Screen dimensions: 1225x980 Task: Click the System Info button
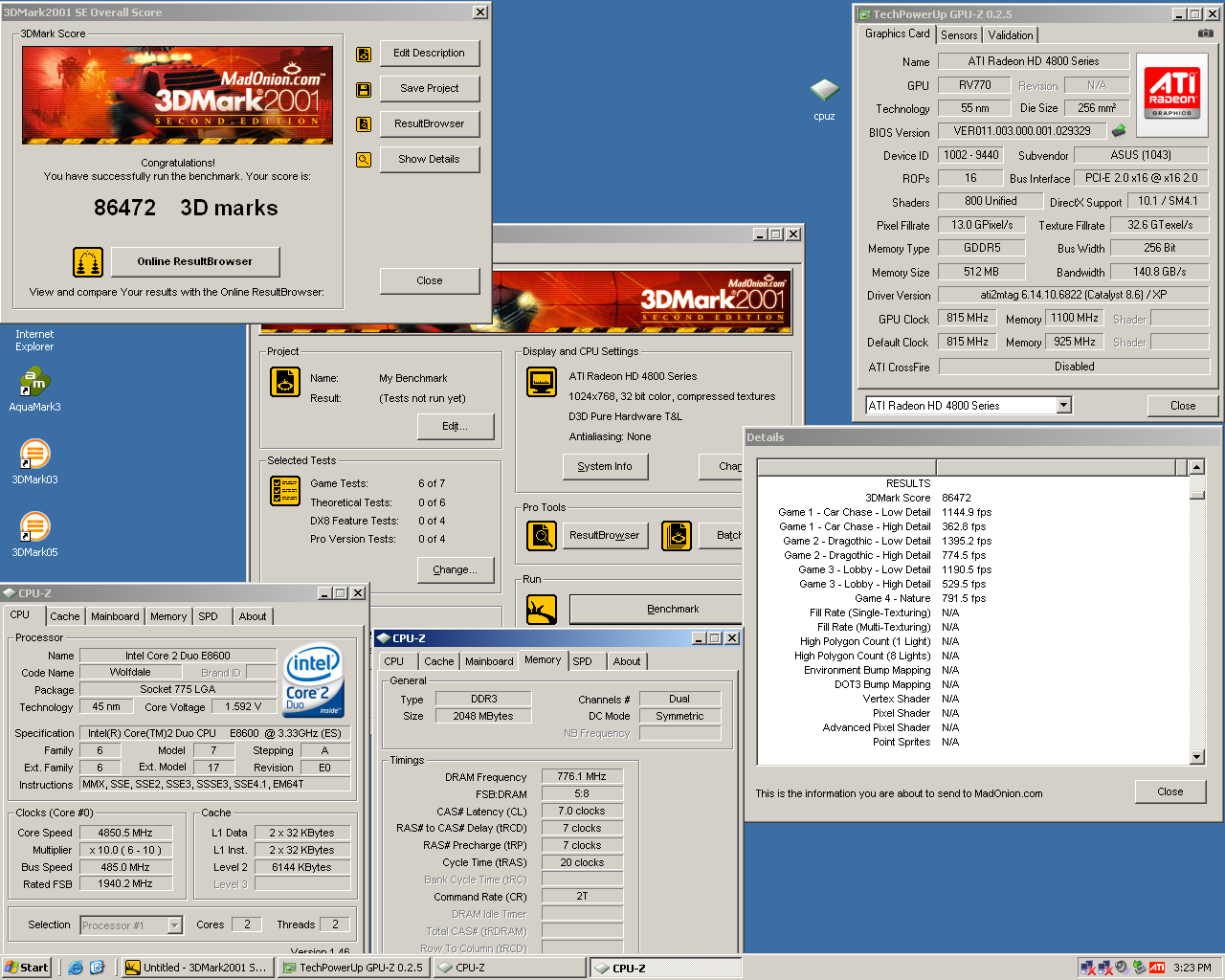[605, 467]
